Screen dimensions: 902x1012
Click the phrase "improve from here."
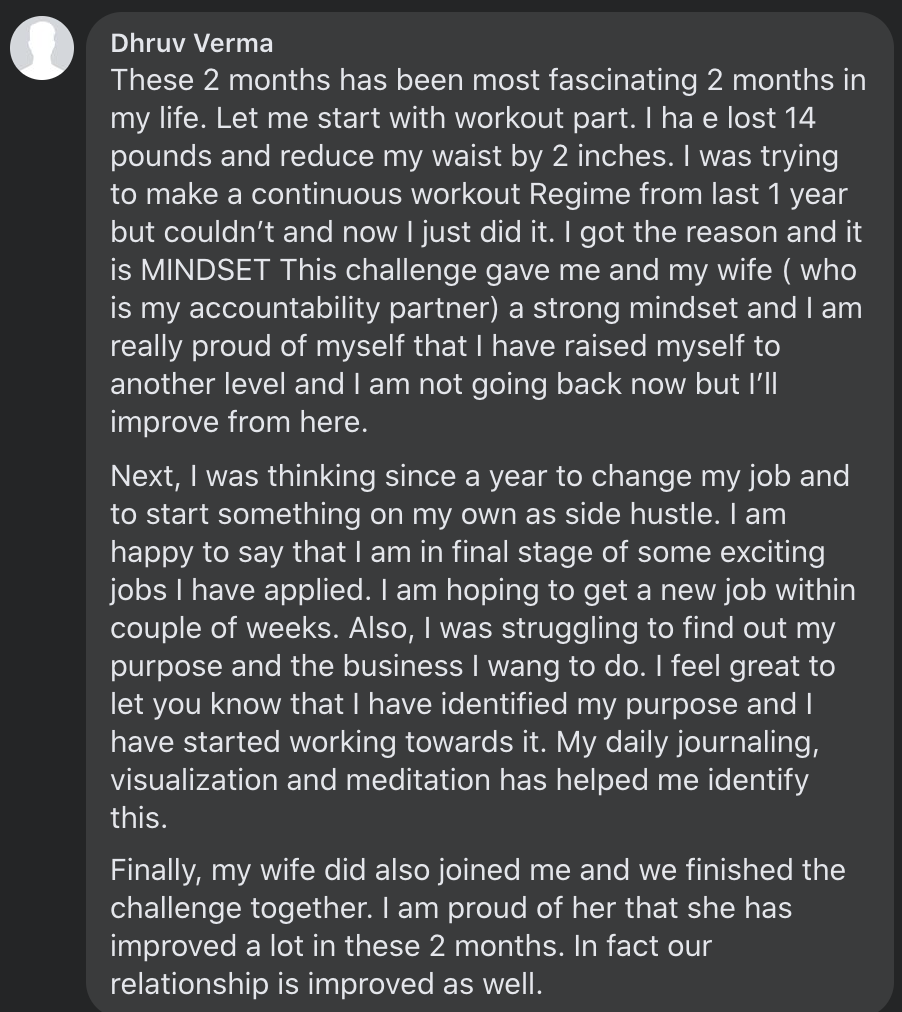pyautogui.click(x=239, y=422)
